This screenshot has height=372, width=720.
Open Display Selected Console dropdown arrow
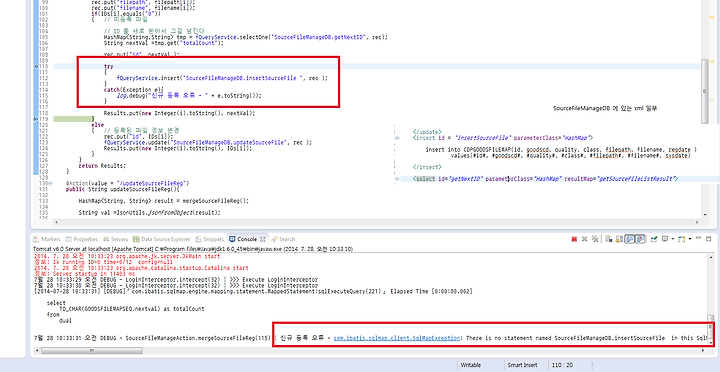[x=673, y=239]
